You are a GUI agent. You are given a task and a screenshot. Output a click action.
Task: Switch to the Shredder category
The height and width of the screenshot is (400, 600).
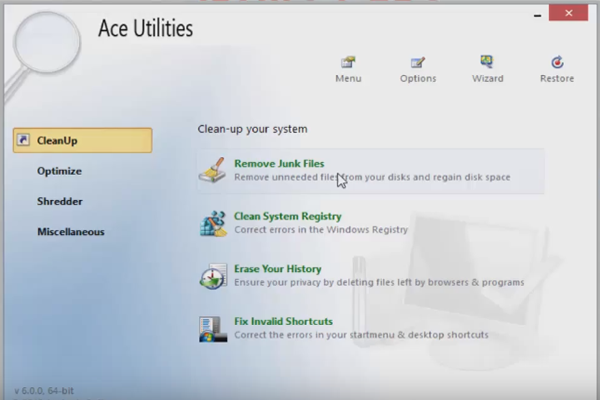60,201
